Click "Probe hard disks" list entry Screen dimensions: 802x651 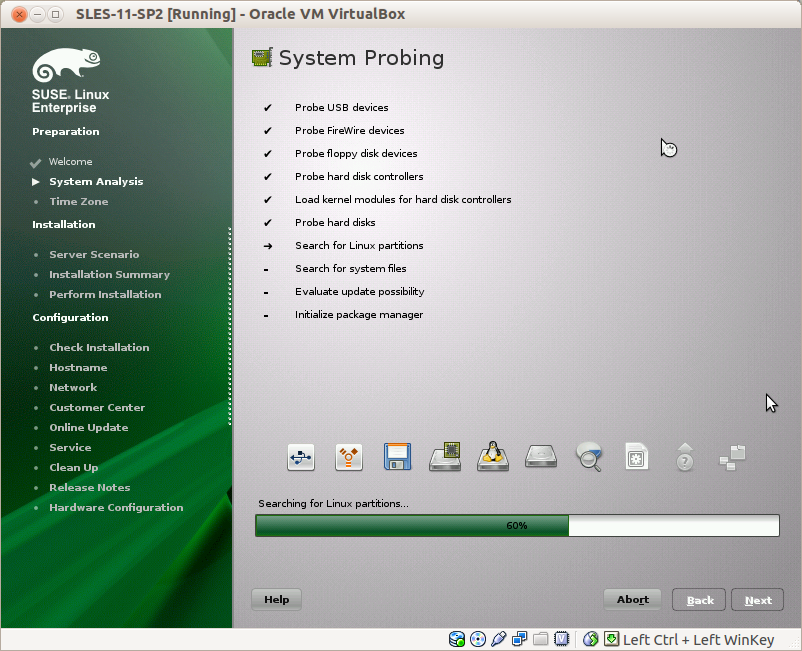[335, 222]
